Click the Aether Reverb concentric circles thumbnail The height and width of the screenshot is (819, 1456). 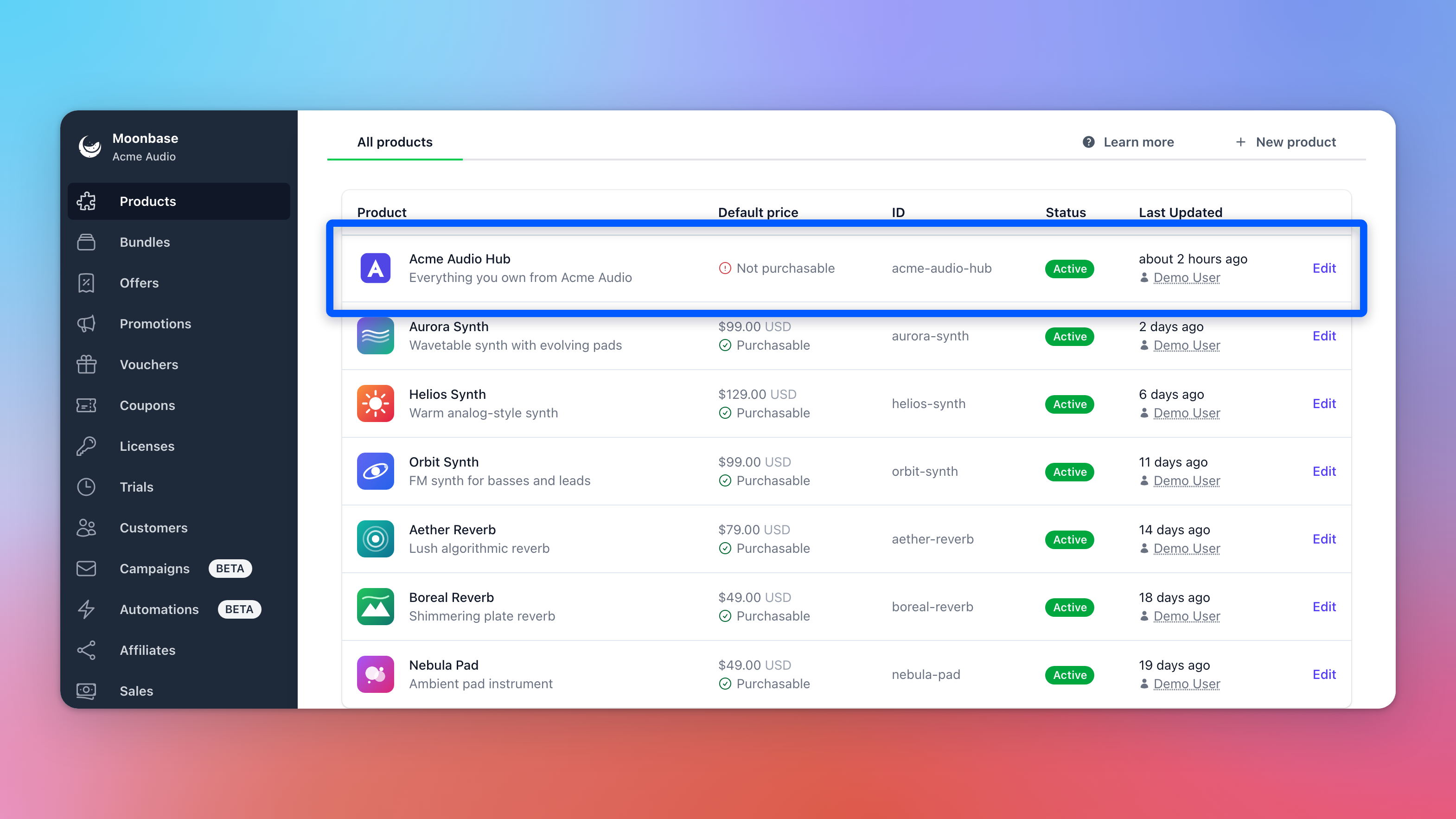(x=375, y=539)
